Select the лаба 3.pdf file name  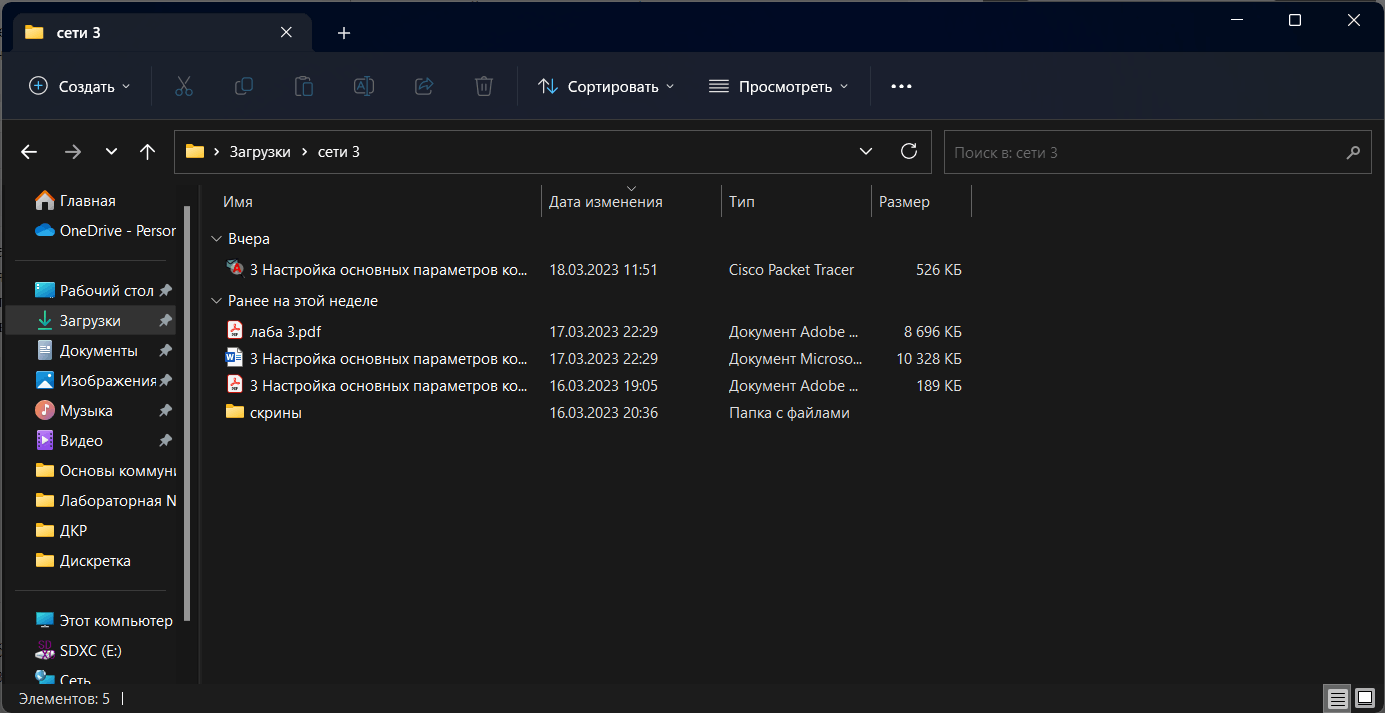point(285,331)
